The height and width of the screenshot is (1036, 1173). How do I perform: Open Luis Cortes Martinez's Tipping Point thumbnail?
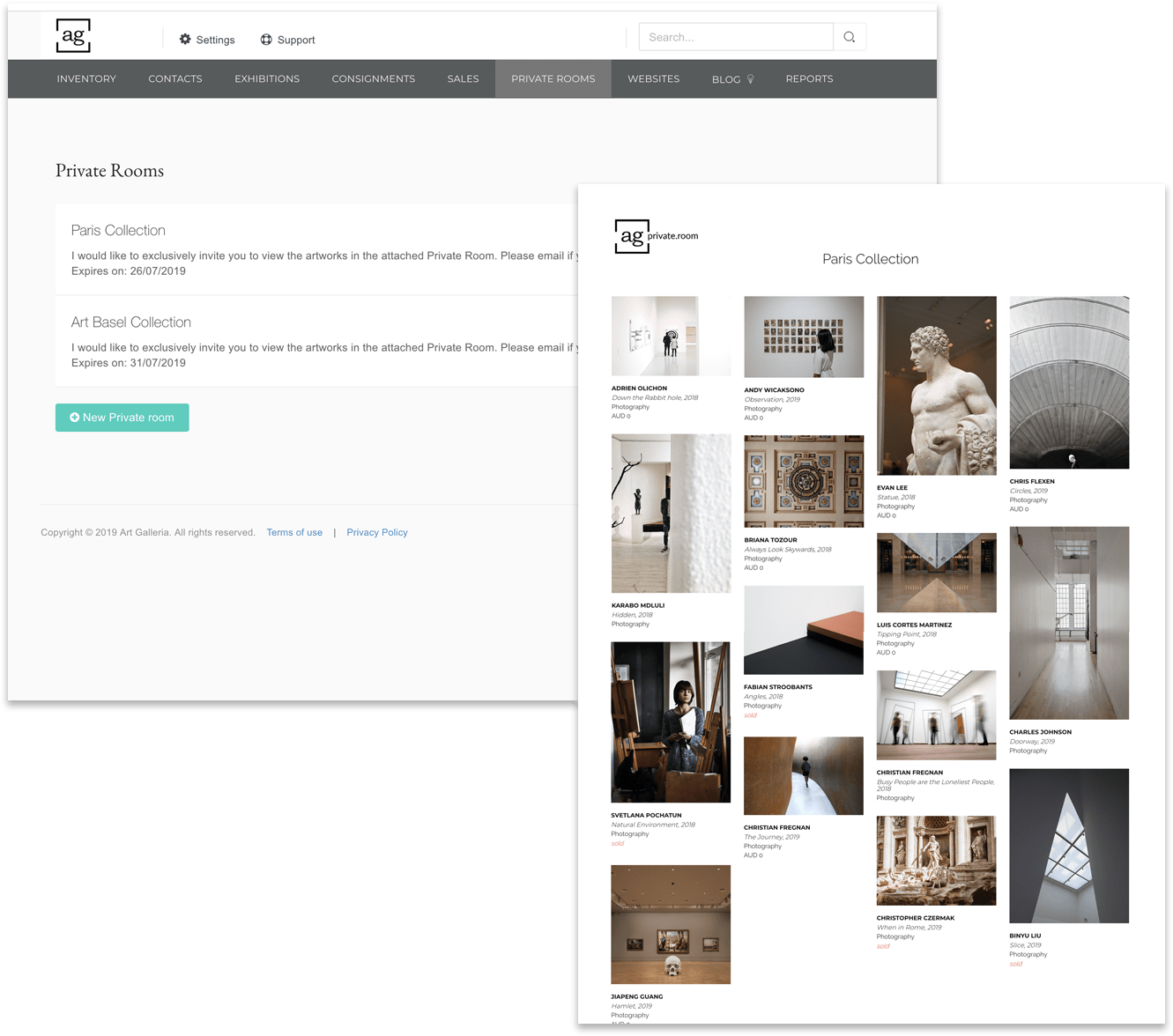(x=937, y=573)
